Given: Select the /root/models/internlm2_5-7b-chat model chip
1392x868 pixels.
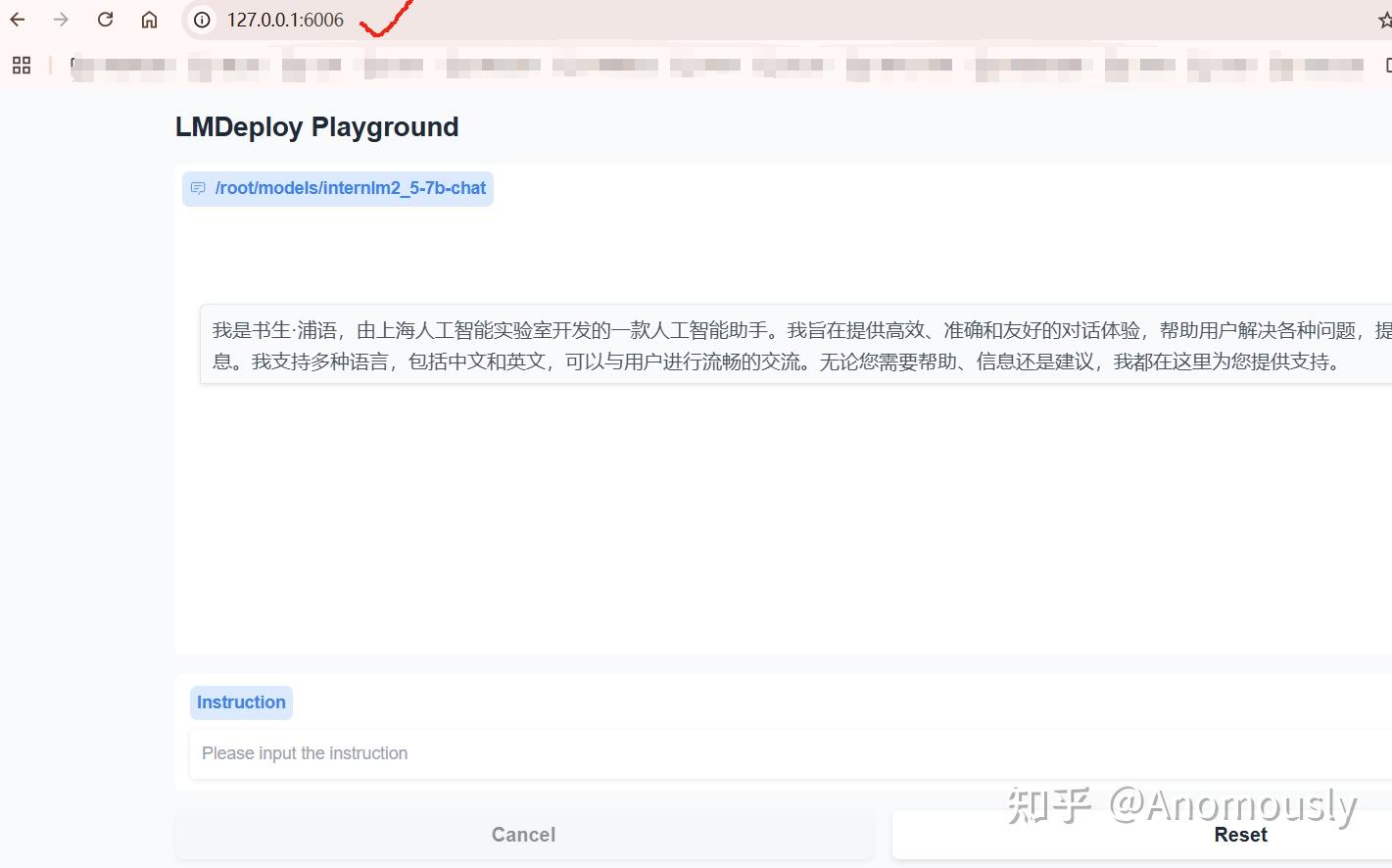Looking at the screenshot, I should click(x=337, y=187).
